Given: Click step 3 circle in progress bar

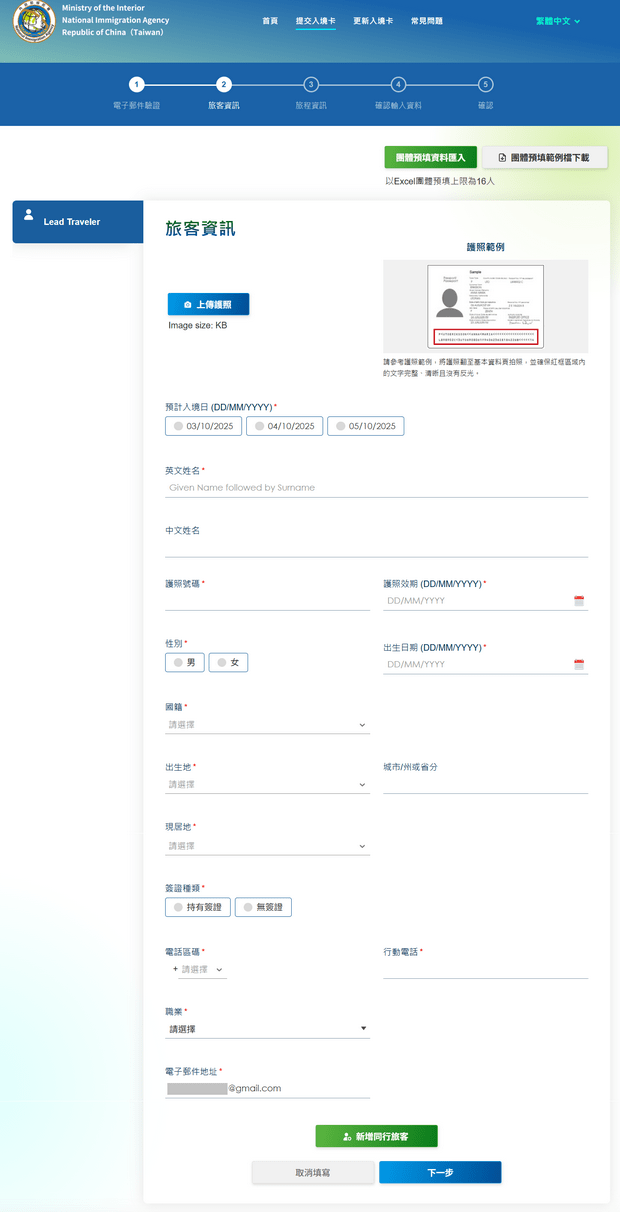Looking at the screenshot, I should point(311,85).
